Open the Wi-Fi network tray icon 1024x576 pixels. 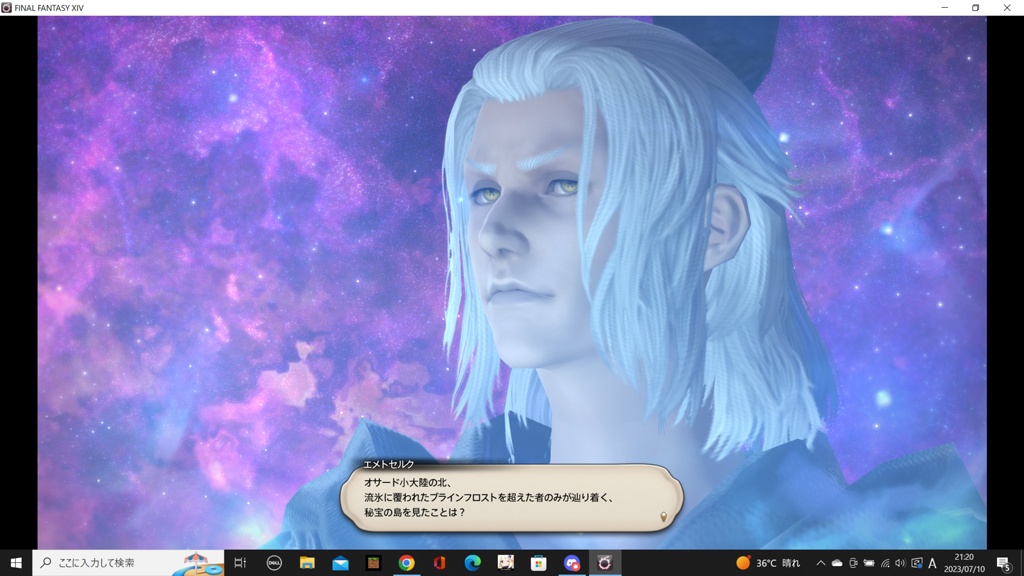click(x=885, y=563)
